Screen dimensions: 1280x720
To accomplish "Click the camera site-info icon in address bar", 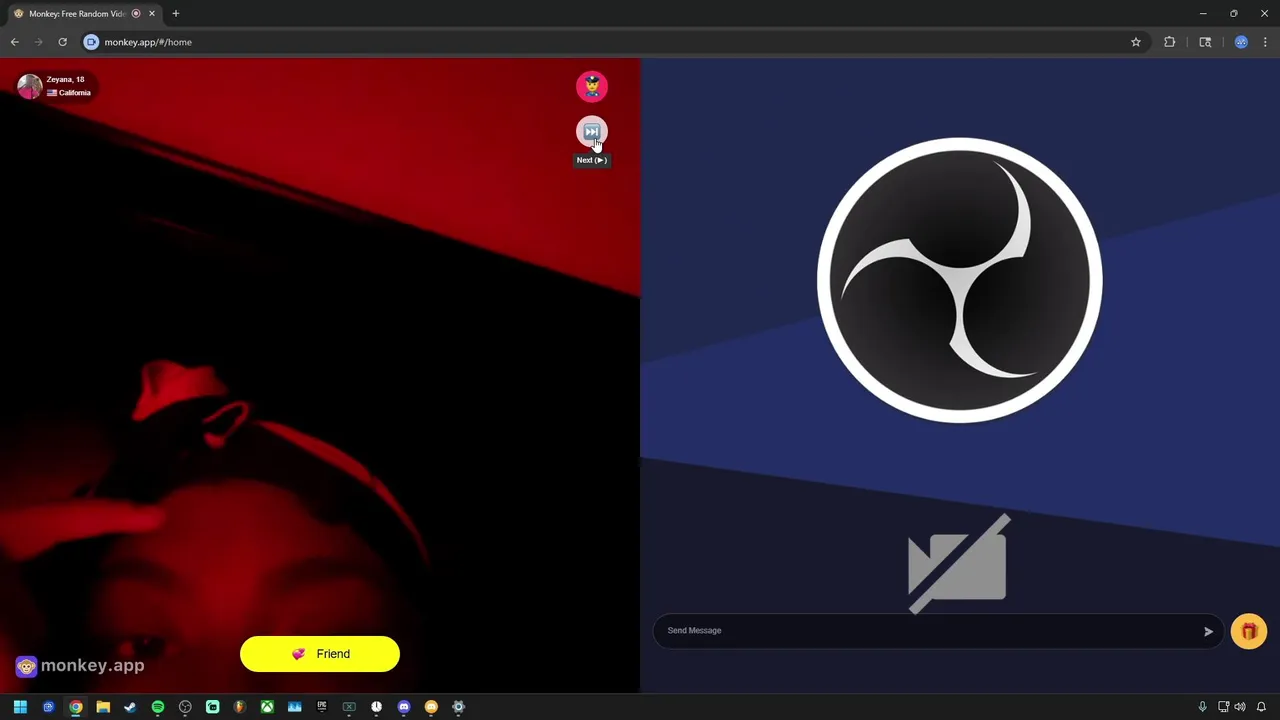I will 91,42.
